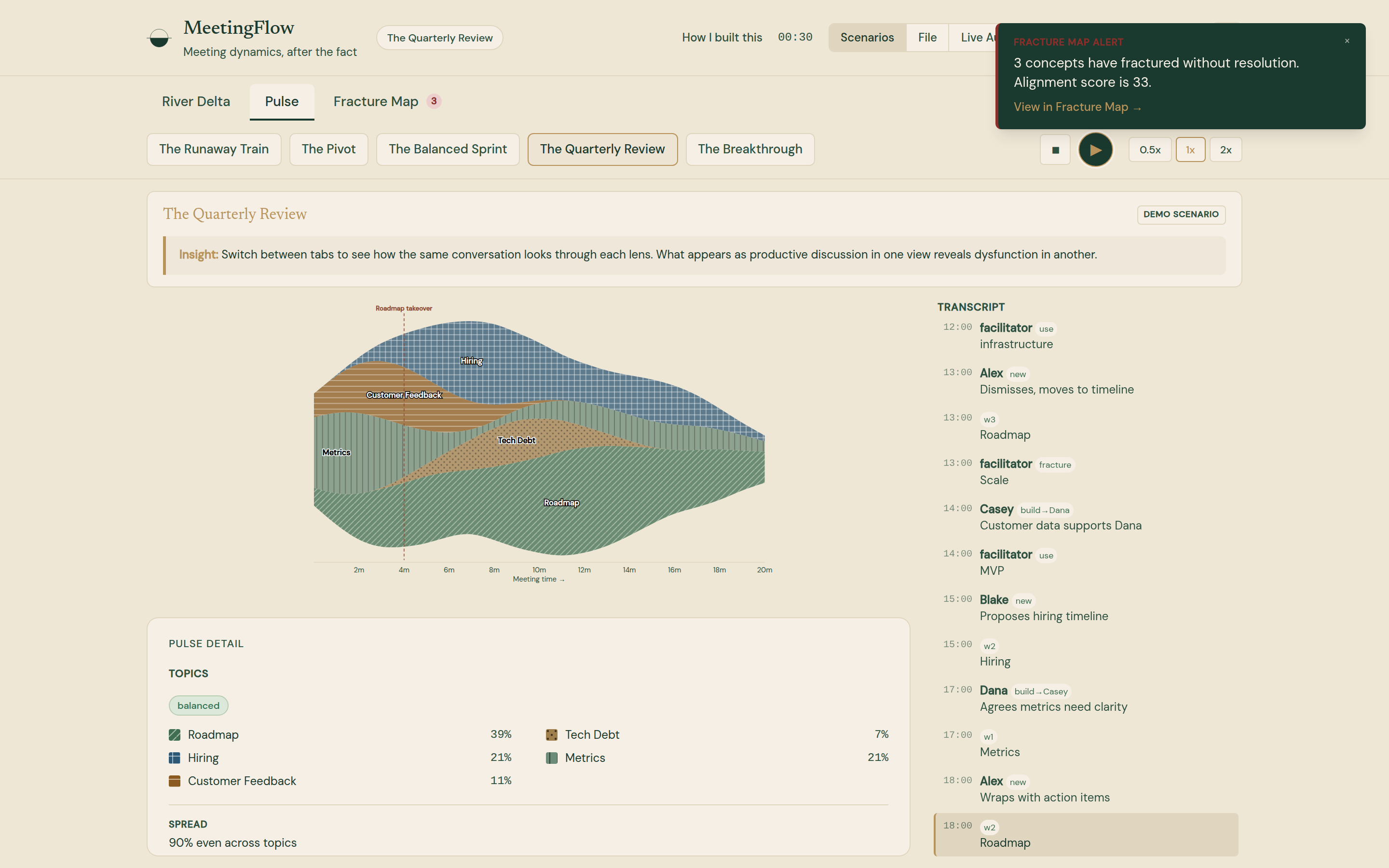Click the Metrics legend swatch
The width and height of the screenshot is (1389, 868).
pos(552,758)
